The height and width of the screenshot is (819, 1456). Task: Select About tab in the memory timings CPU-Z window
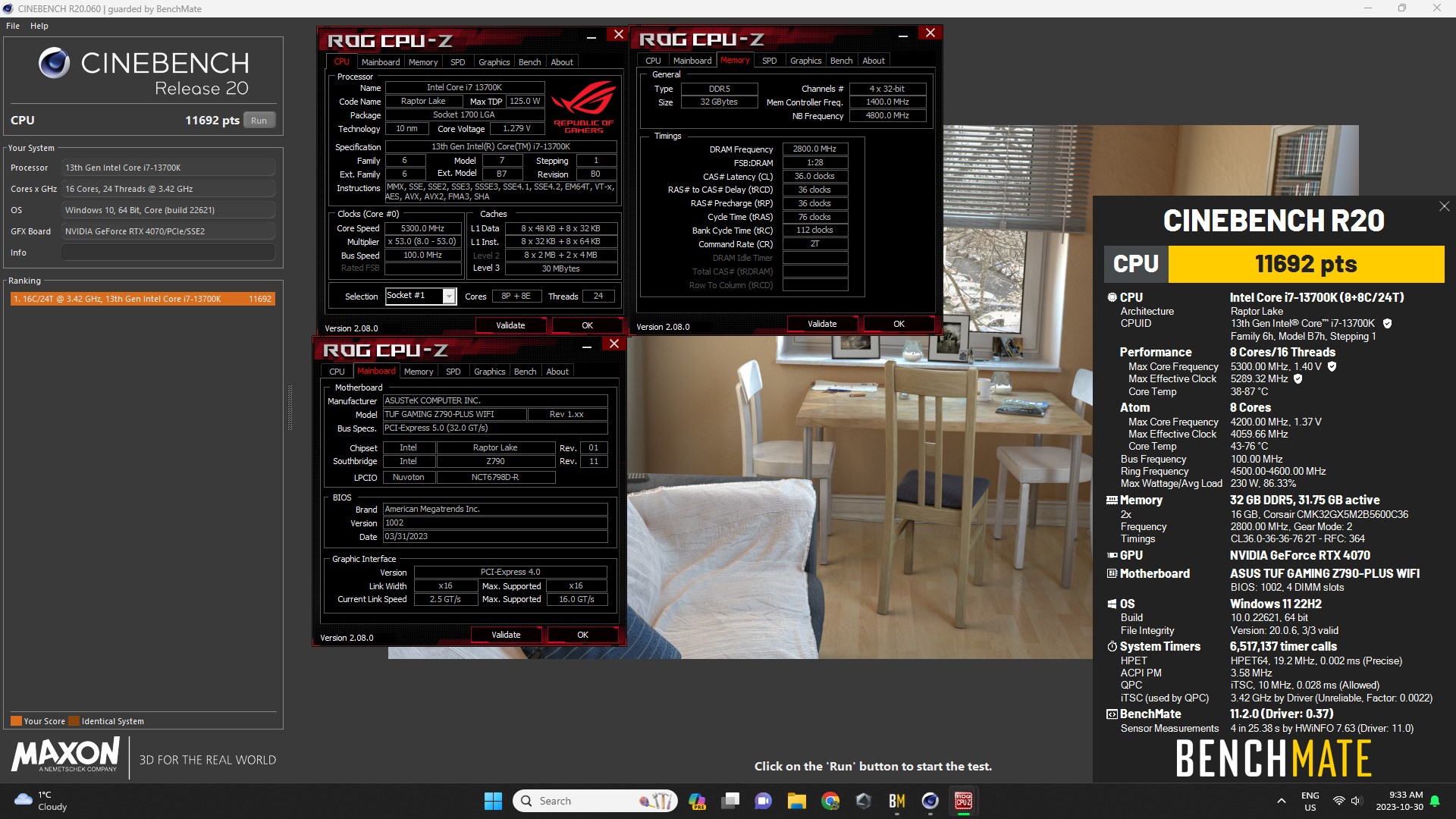(x=873, y=61)
